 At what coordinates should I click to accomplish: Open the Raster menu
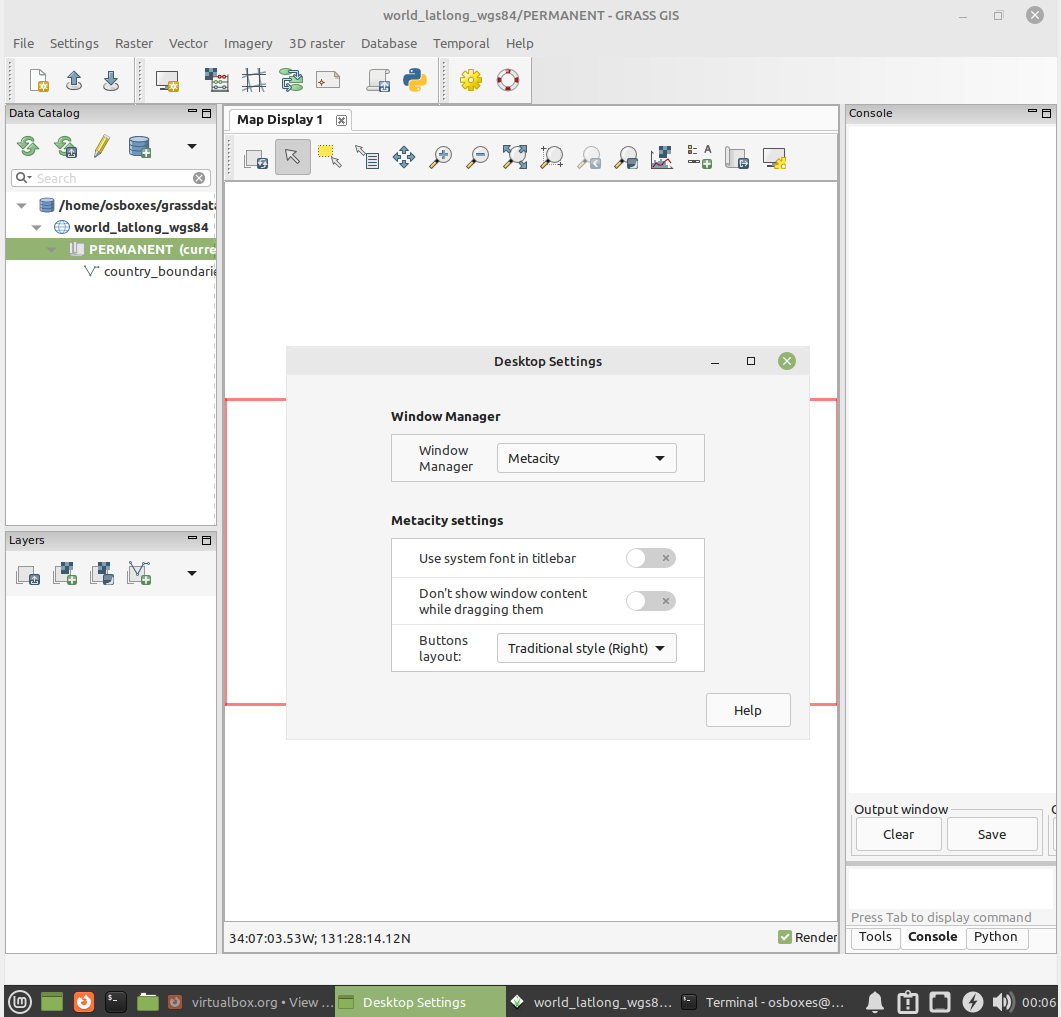click(x=134, y=43)
